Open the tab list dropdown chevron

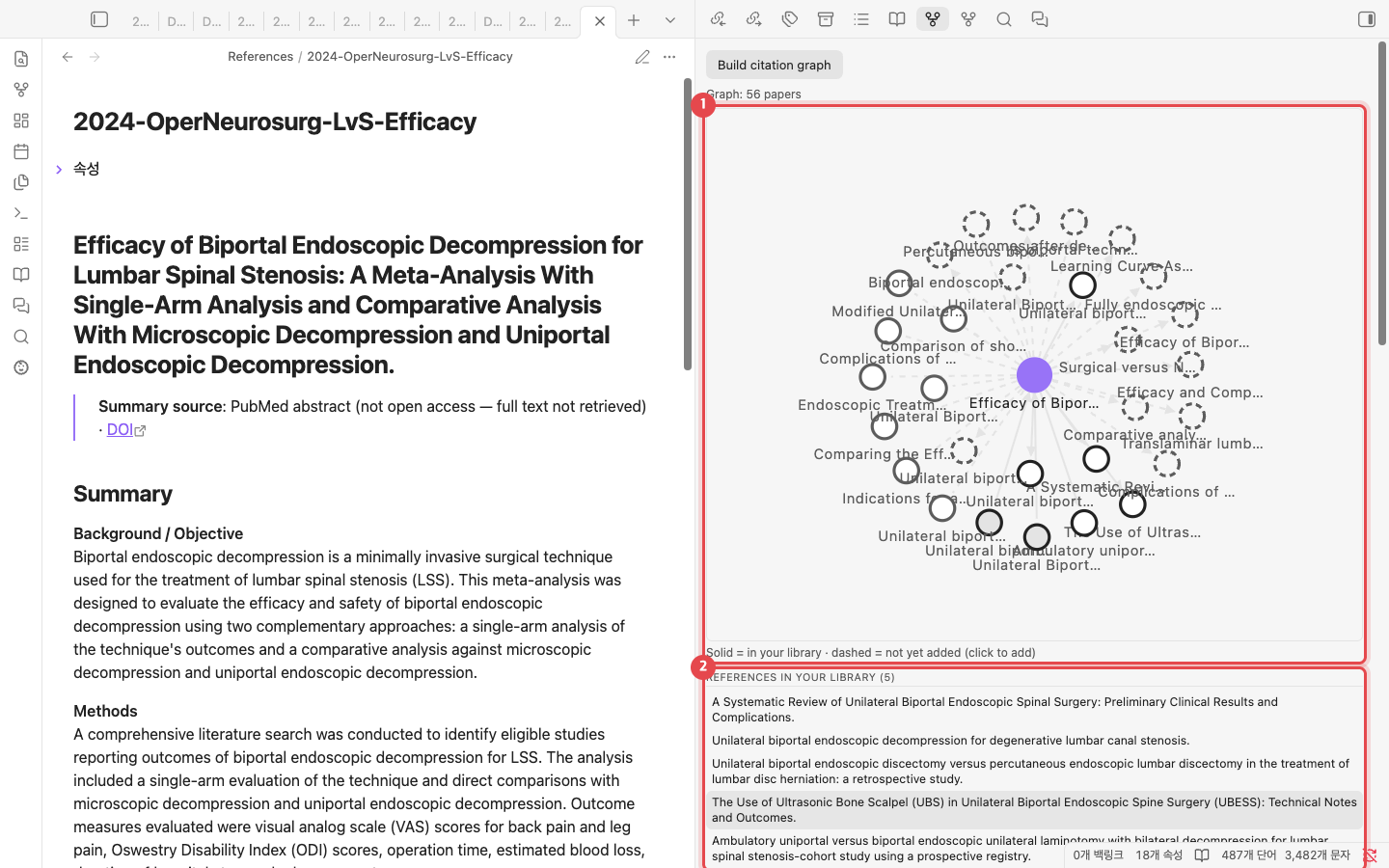(670, 20)
